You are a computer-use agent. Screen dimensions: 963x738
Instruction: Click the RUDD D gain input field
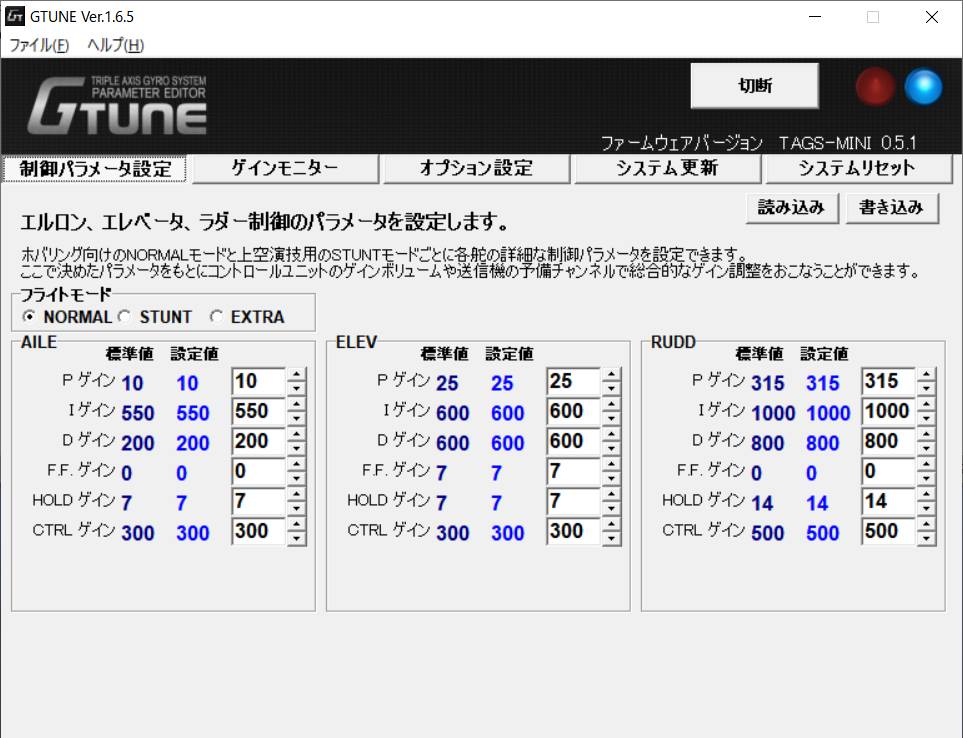889,441
